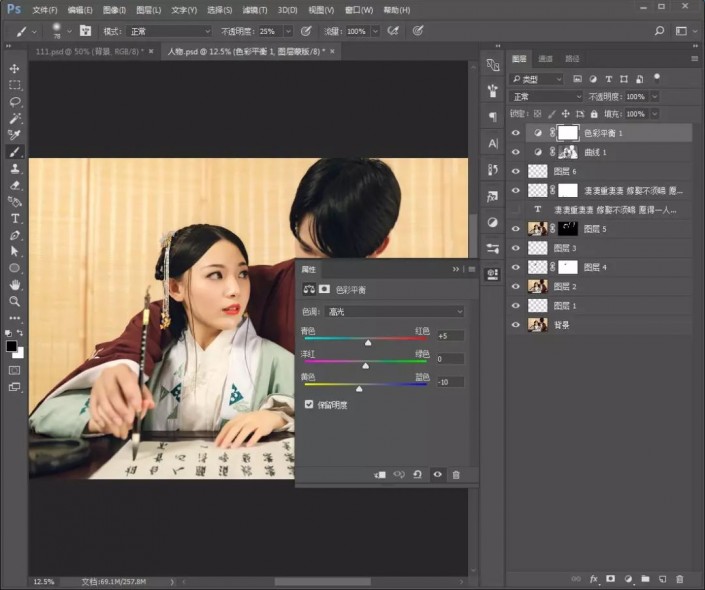Select the Move tool
The height and width of the screenshot is (590, 705).
[x=14, y=68]
